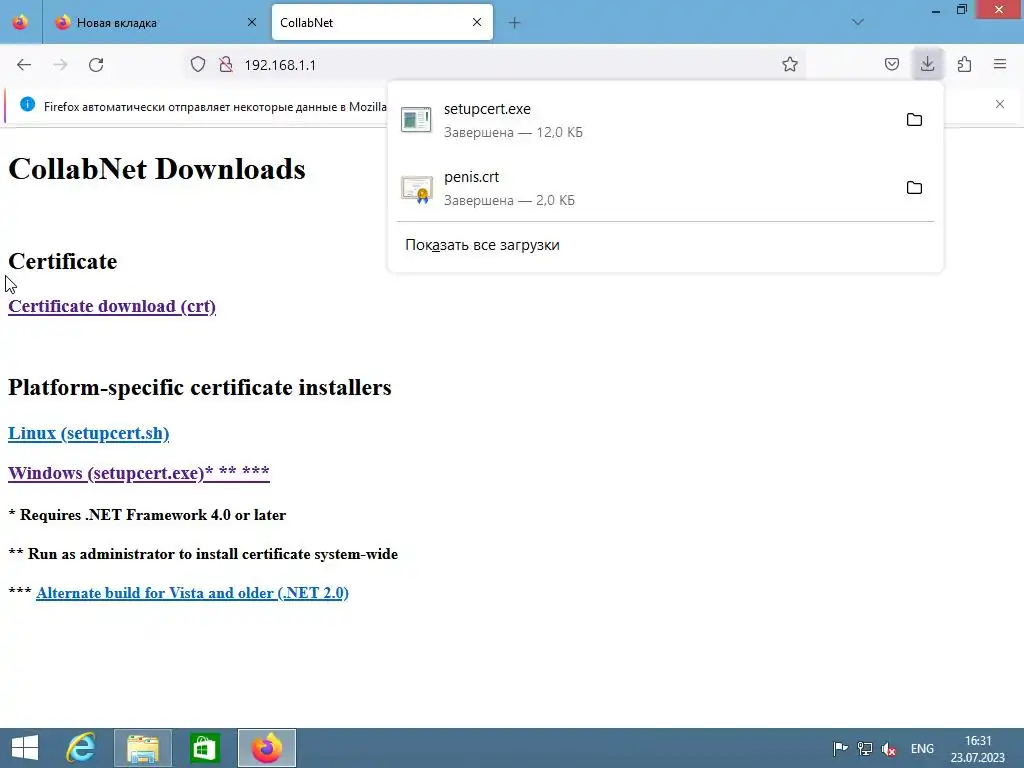Image resolution: width=1024 pixels, height=768 pixels.
Task: Click the info icon in notification bar
Action: point(27,104)
